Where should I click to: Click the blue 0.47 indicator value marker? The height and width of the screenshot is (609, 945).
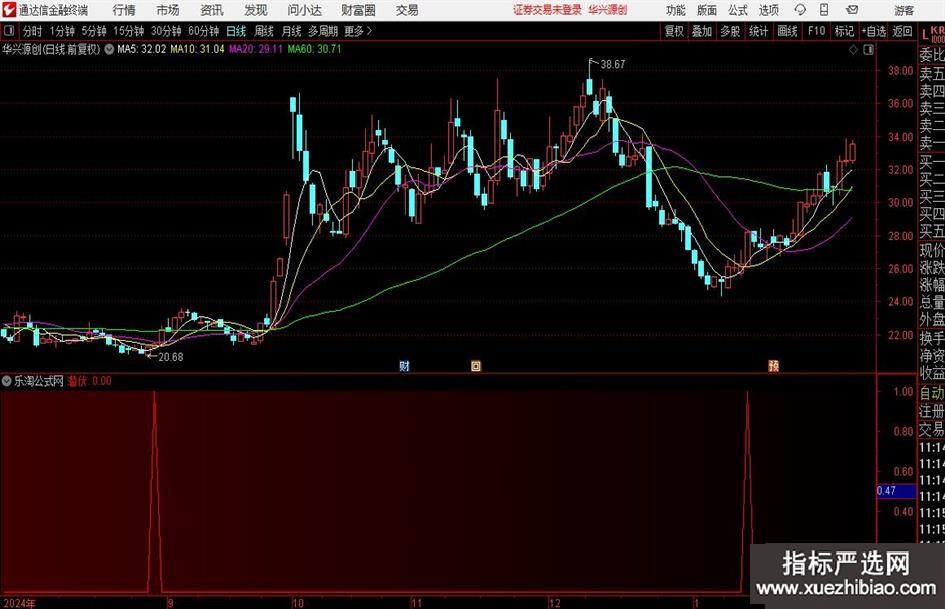(x=887, y=491)
